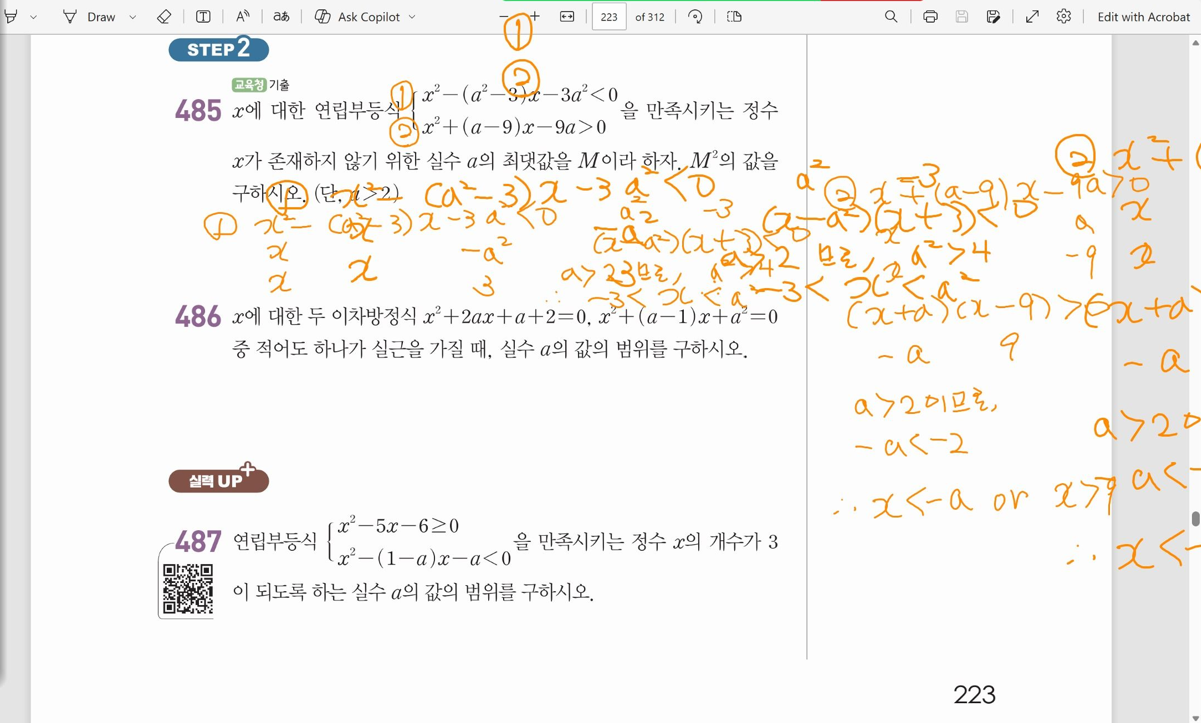1201x723 pixels.
Task: Click the Add text box icon
Action: point(203,17)
